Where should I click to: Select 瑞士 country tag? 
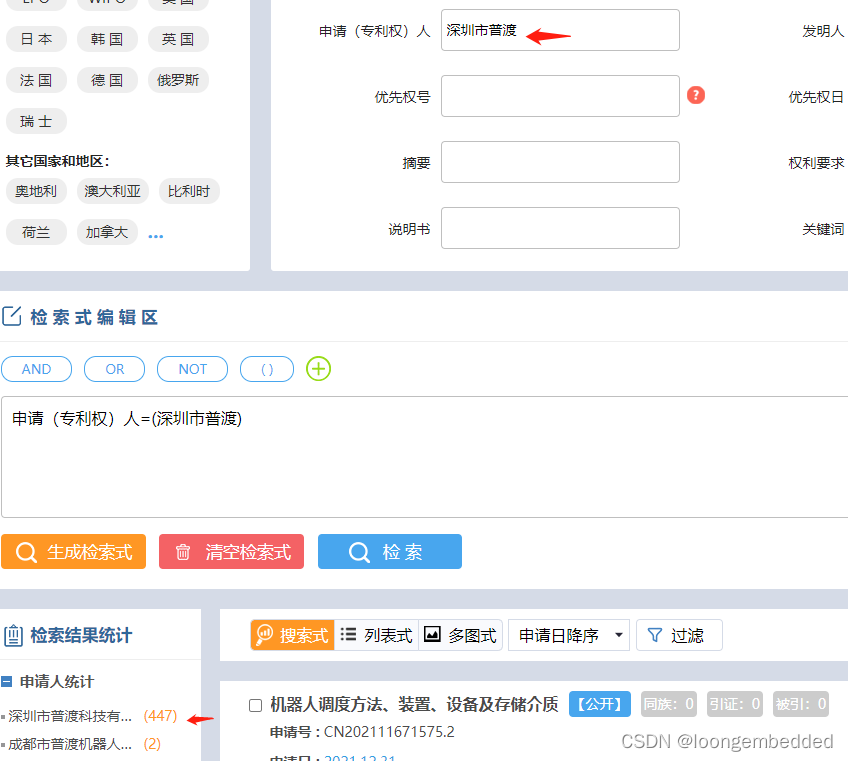click(x=36, y=121)
